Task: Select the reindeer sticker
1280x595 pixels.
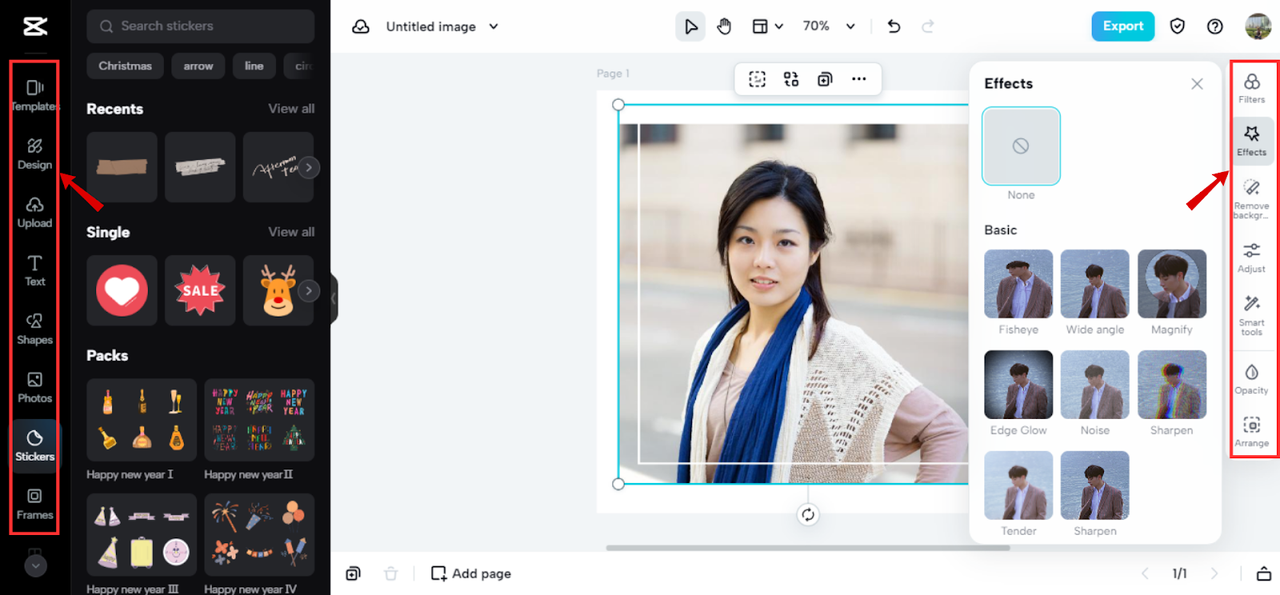Action: [x=278, y=290]
